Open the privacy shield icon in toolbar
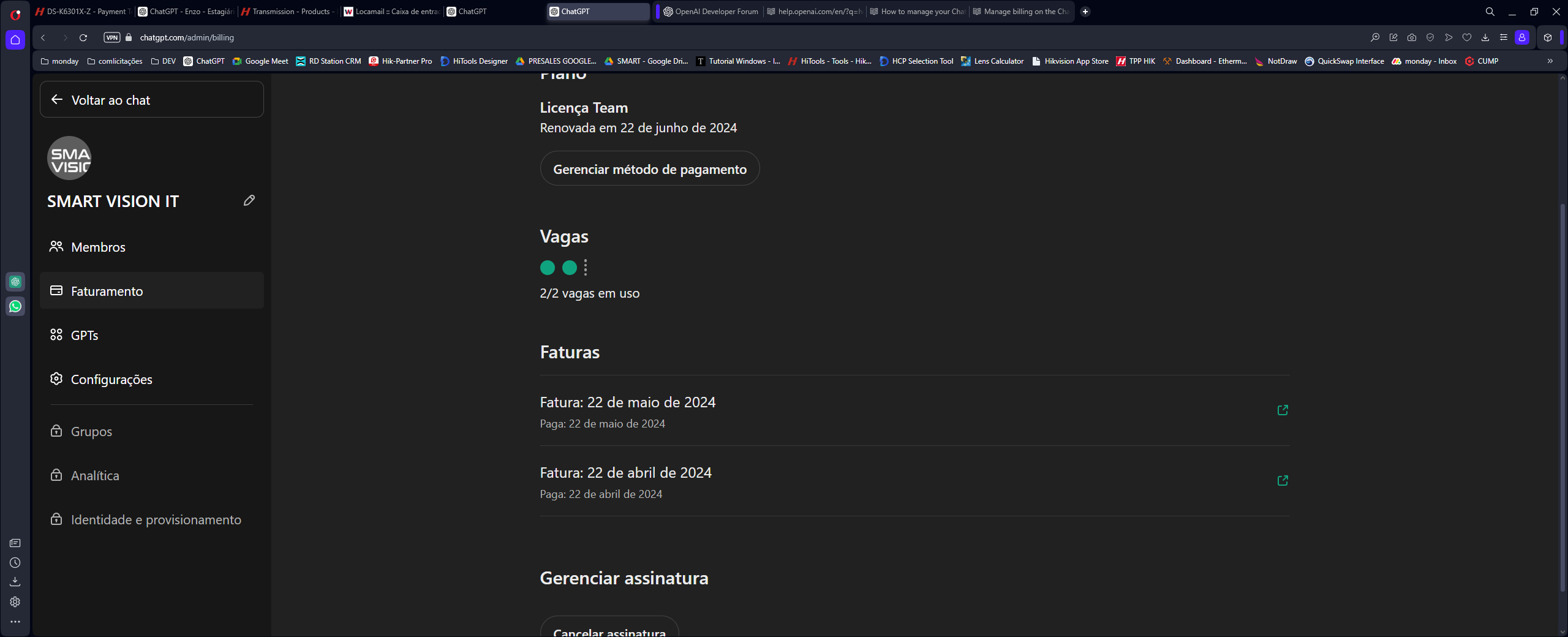Image resolution: width=1568 pixels, height=637 pixels. (x=1430, y=37)
